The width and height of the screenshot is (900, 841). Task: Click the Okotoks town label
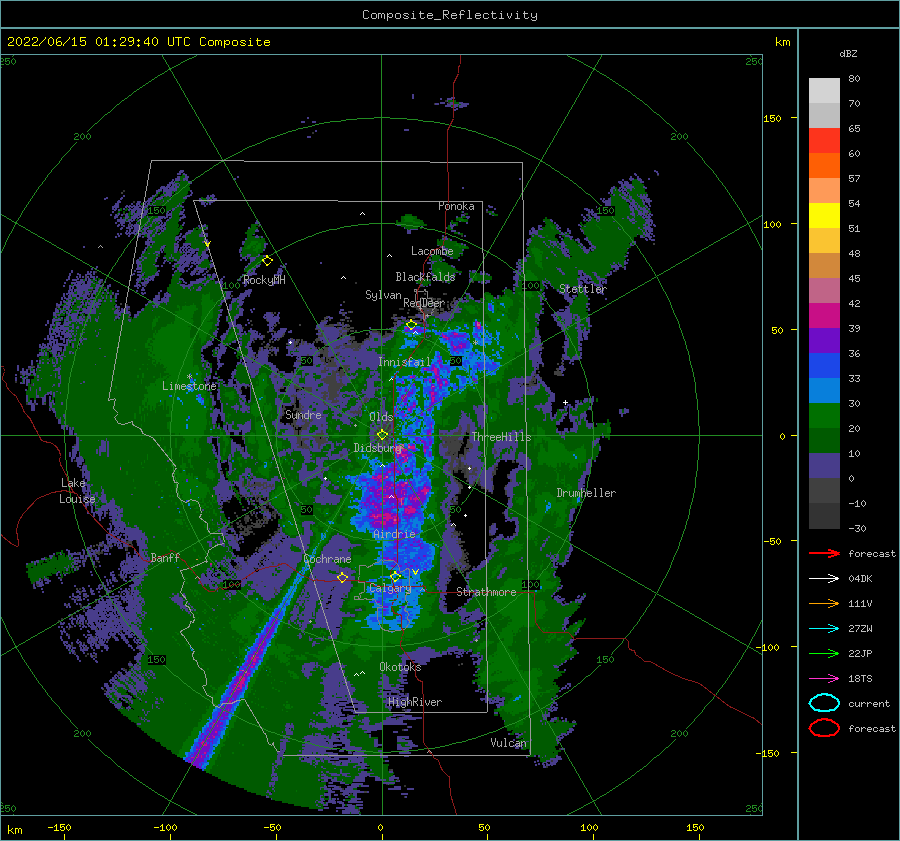tap(400, 666)
